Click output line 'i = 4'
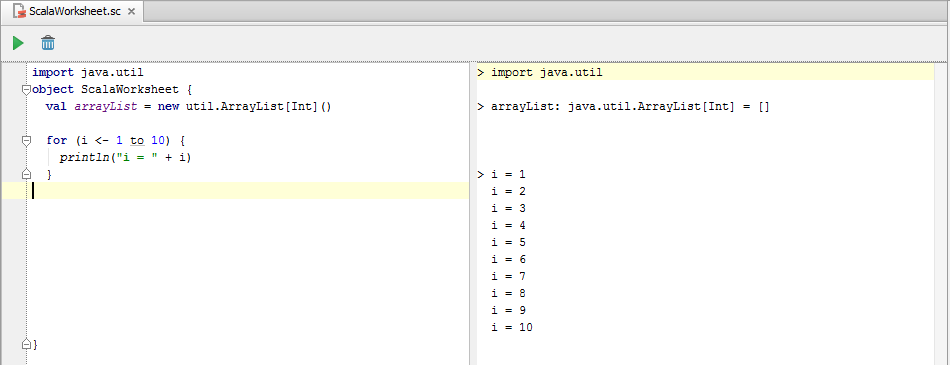 (x=508, y=226)
